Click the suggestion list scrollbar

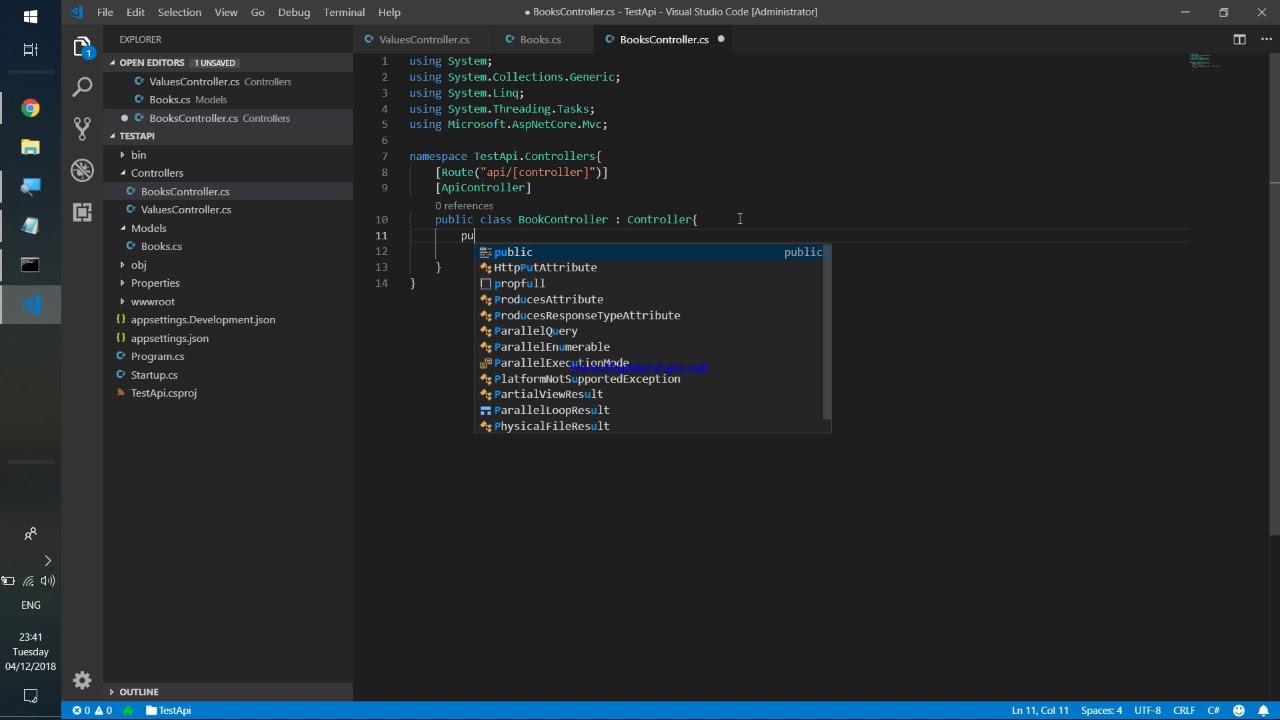click(x=826, y=332)
